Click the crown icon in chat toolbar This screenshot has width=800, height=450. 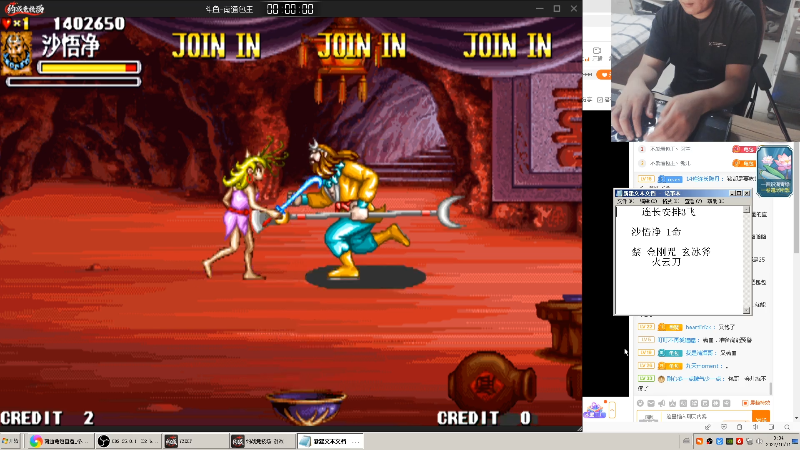[672, 404]
